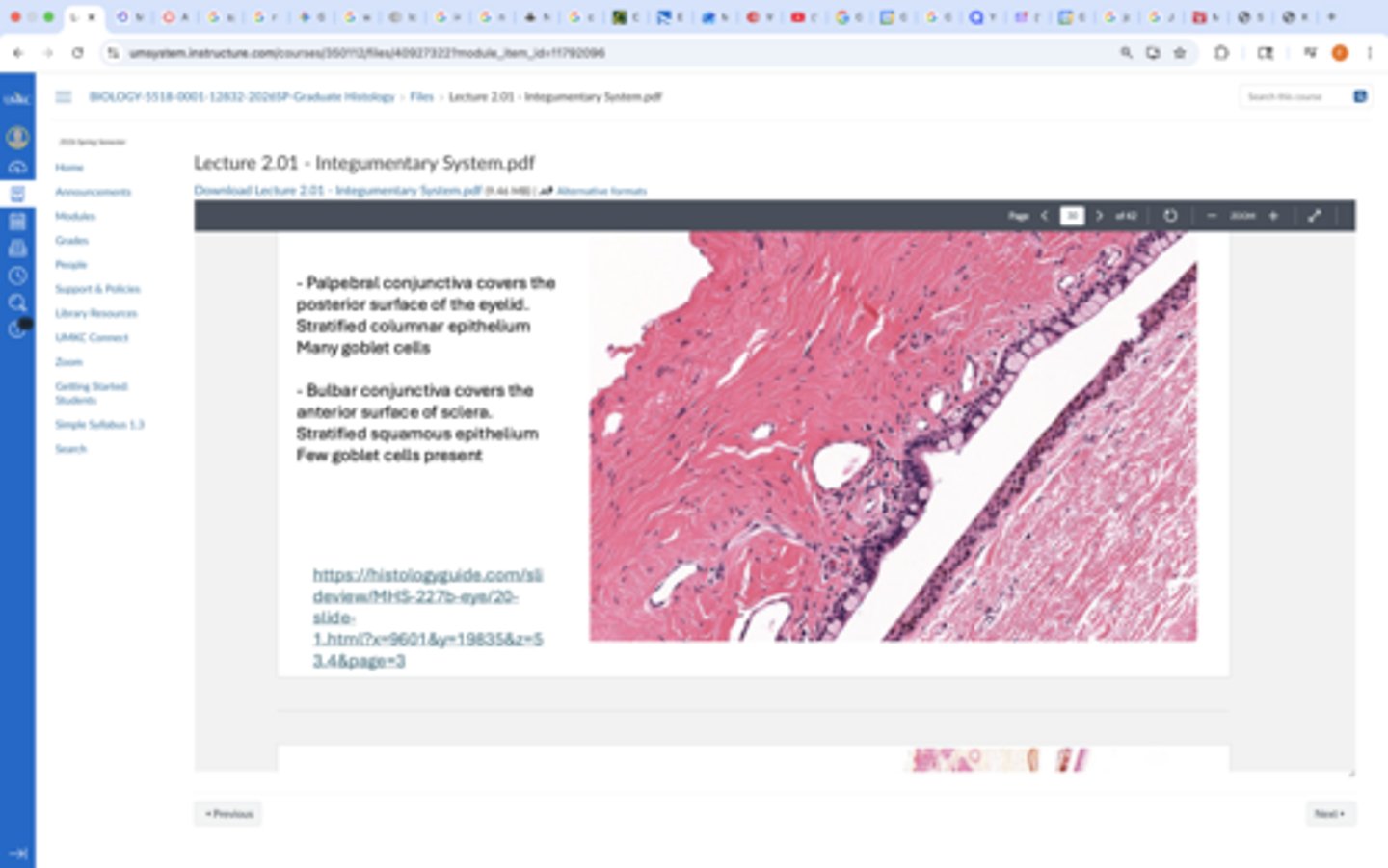Open the Courses icon in global navigation

pyautogui.click(x=17, y=194)
